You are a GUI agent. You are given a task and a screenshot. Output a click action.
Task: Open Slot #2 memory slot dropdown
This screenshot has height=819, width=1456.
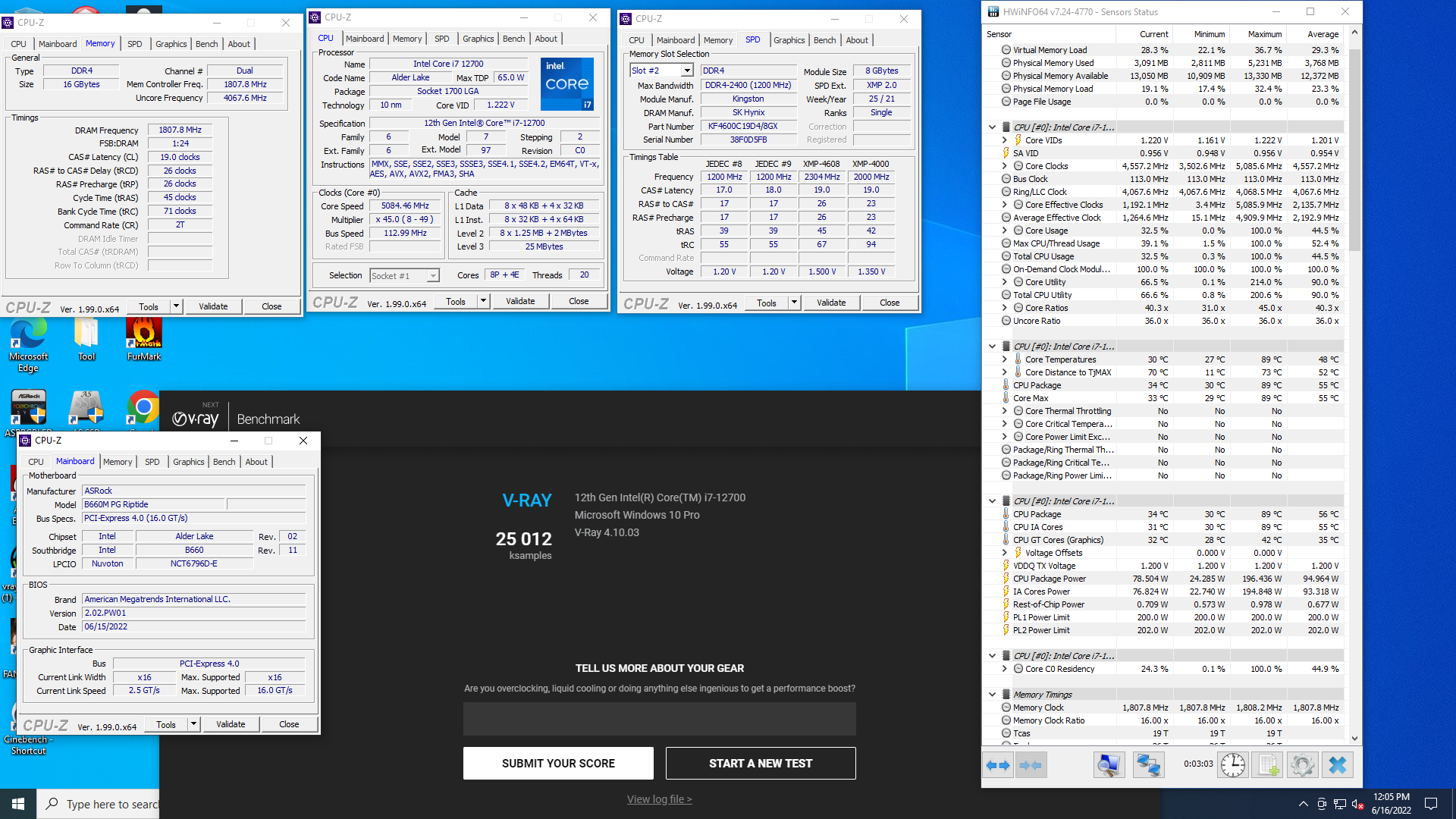click(687, 71)
